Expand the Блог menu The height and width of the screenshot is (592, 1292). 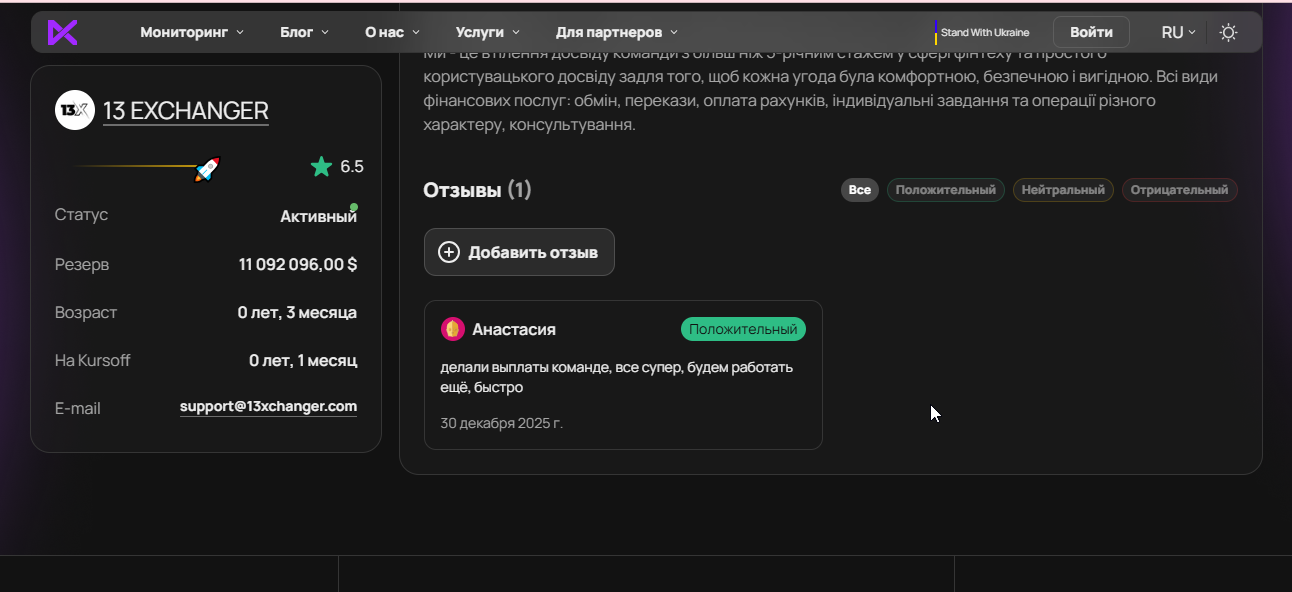(x=304, y=32)
